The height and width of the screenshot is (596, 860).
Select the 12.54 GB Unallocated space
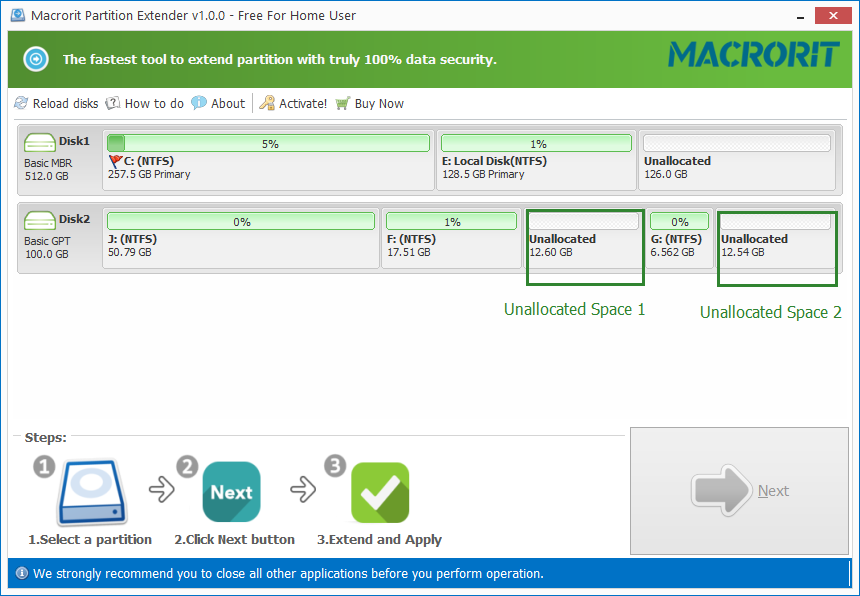click(776, 239)
